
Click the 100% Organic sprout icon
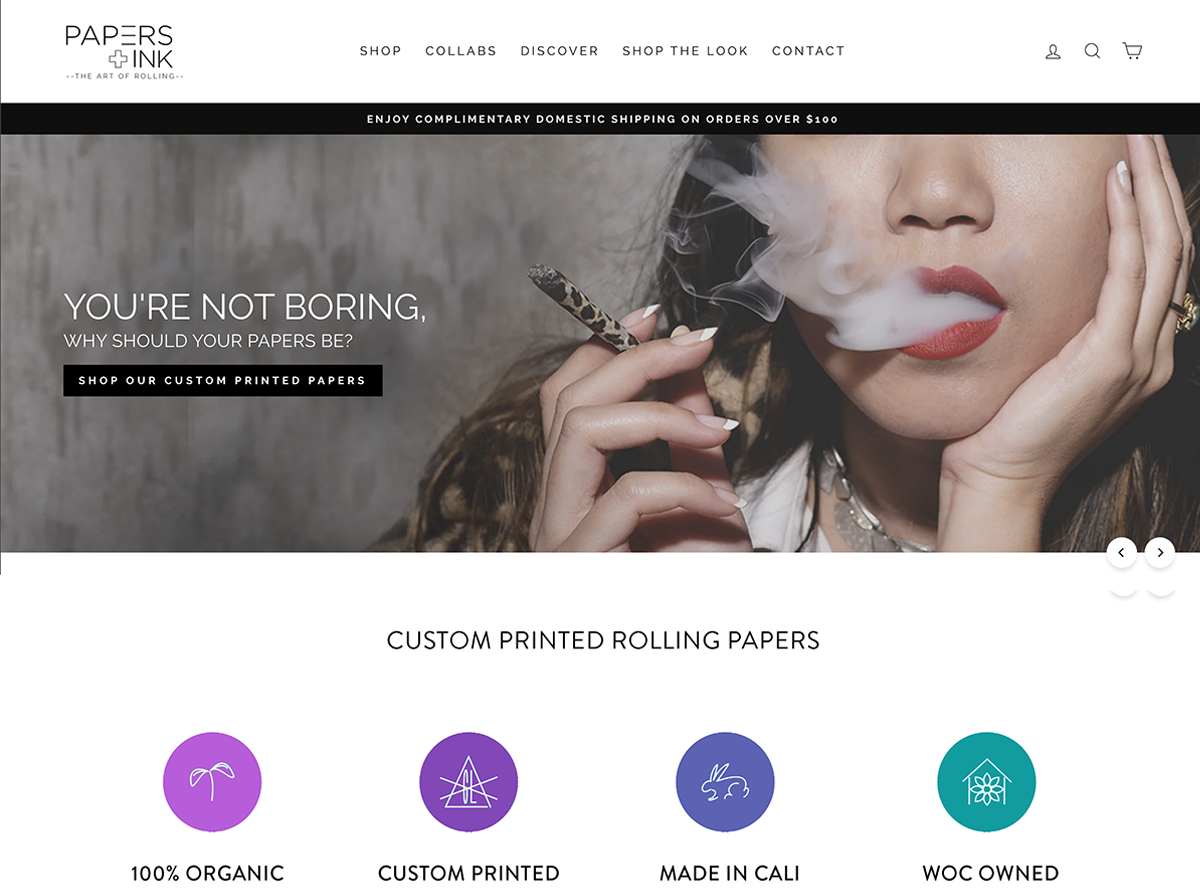click(x=212, y=782)
